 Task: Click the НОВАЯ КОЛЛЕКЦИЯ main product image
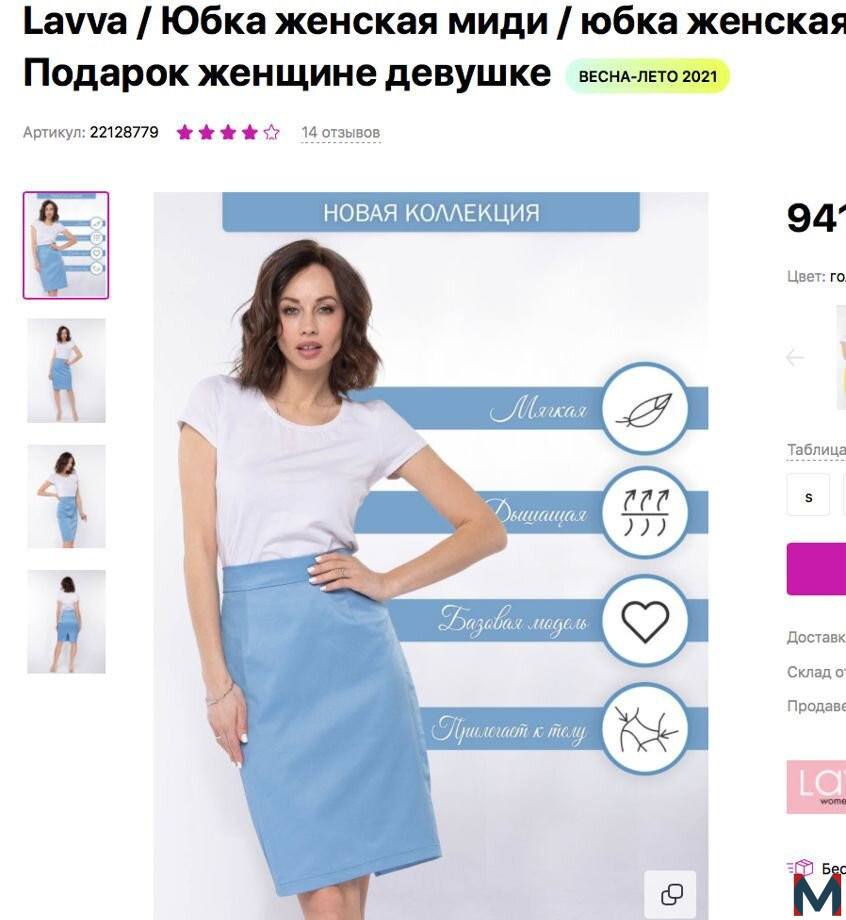click(x=431, y=555)
